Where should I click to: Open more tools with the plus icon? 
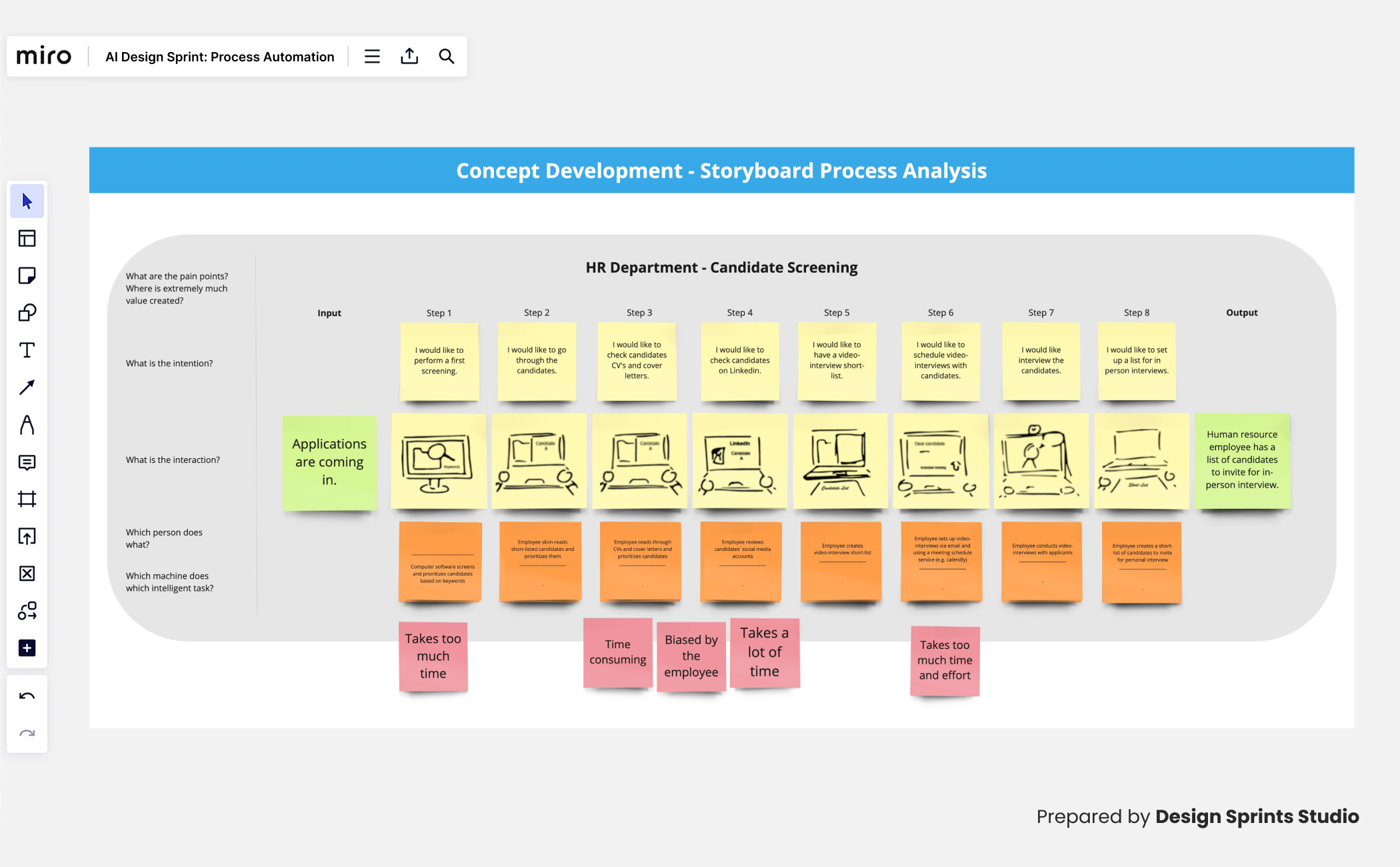pyautogui.click(x=27, y=648)
